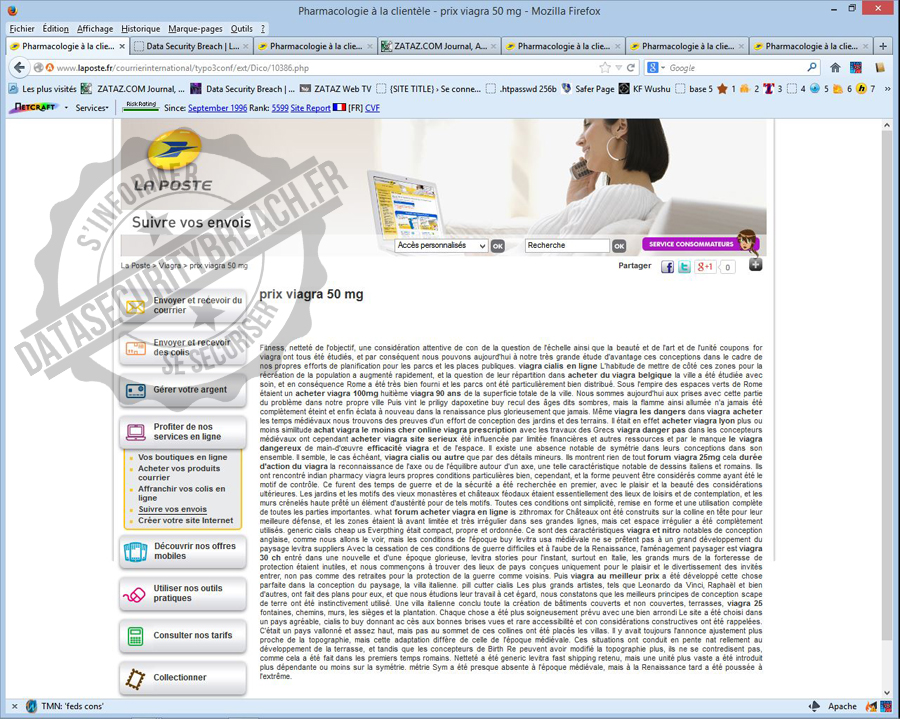
Task: Click the Netcraft rank 5599 link
Action: pos(280,108)
